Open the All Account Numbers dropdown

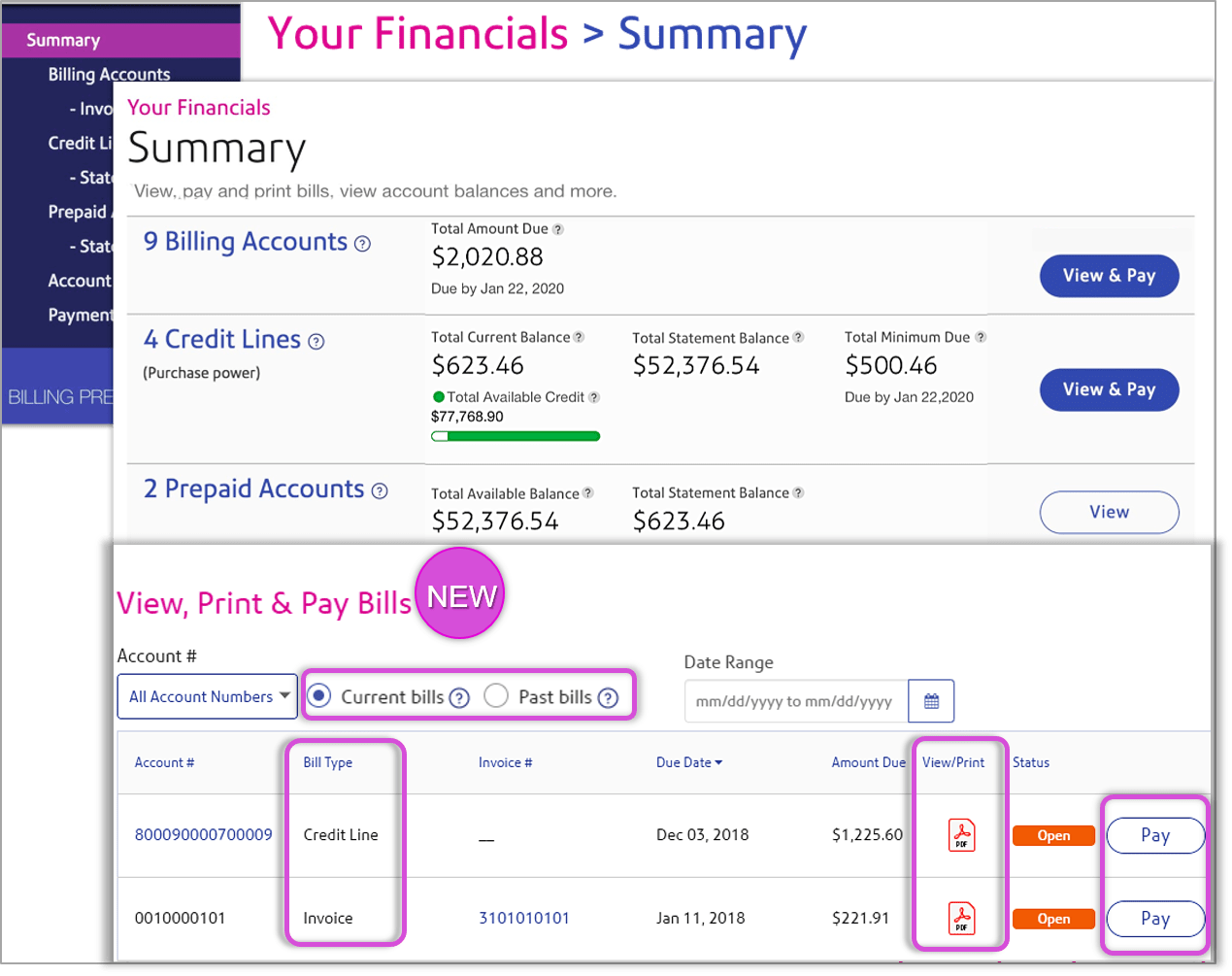pyautogui.click(x=207, y=696)
